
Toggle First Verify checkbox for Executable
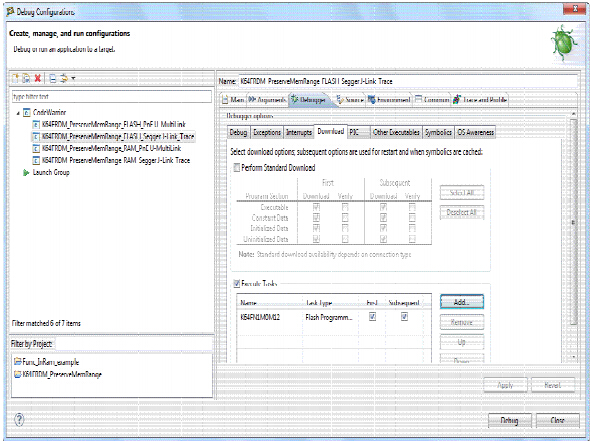click(x=345, y=207)
